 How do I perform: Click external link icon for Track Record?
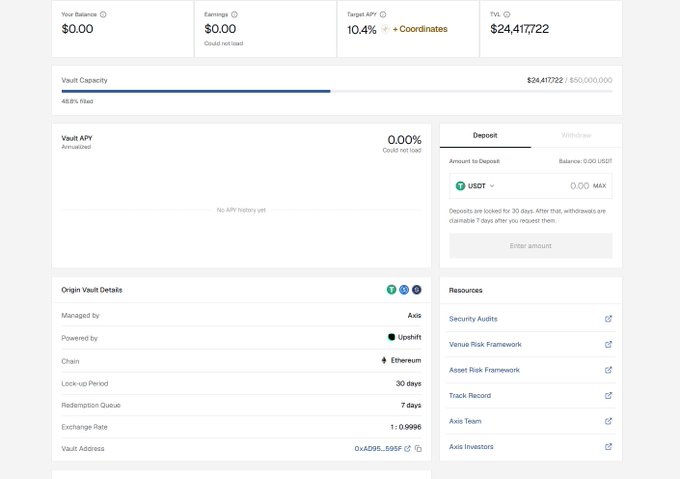coord(608,395)
